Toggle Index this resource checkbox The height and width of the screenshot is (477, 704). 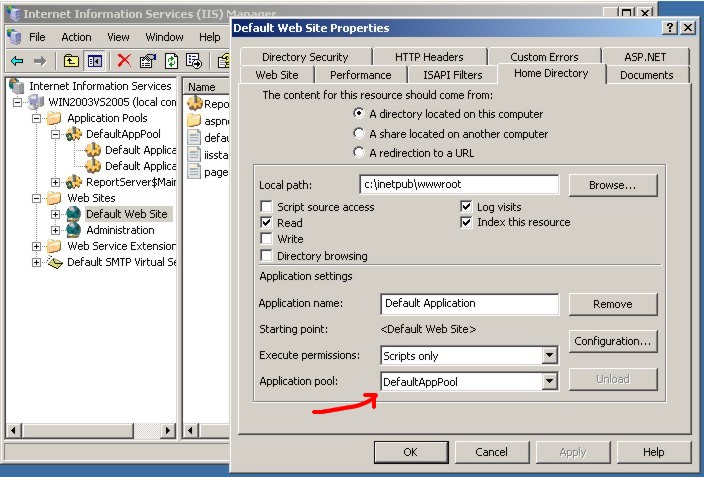466,222
